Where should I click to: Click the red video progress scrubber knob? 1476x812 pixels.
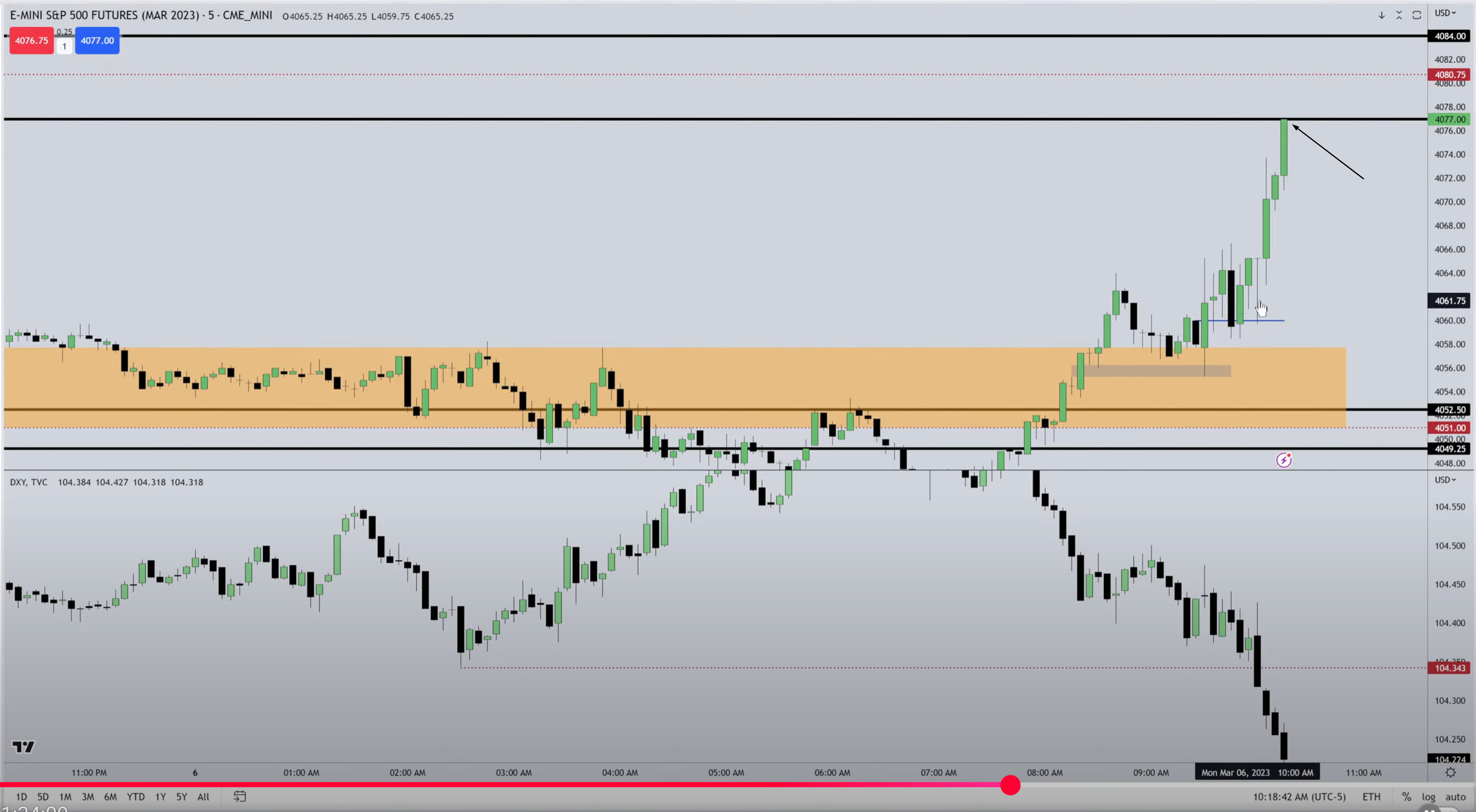tap(1010, 785)
